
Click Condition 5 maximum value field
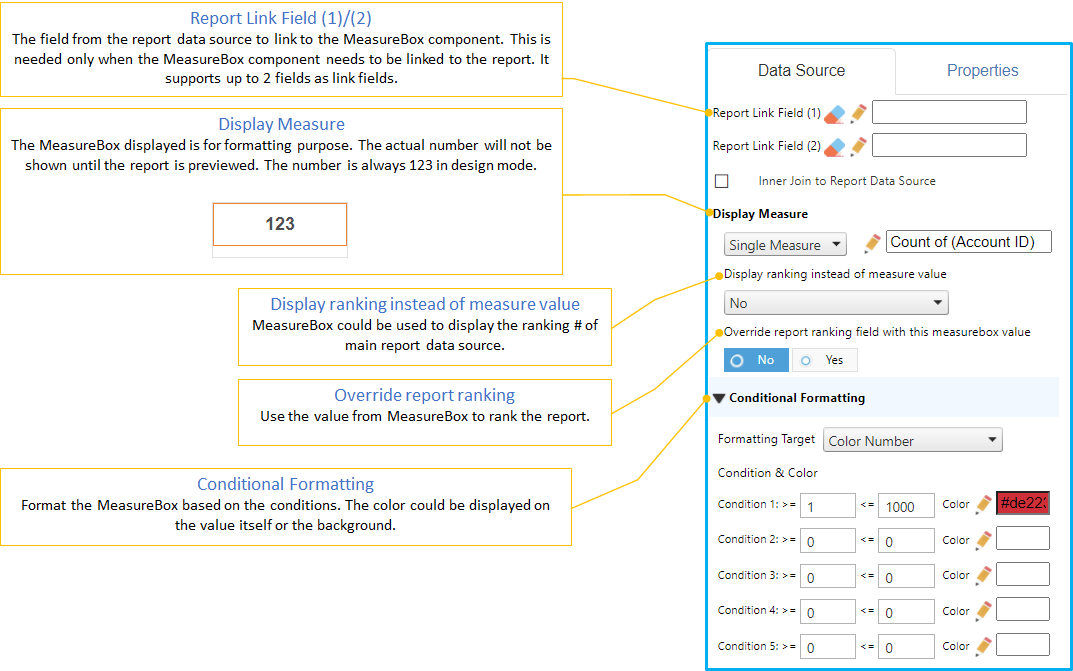coord(906,647)
